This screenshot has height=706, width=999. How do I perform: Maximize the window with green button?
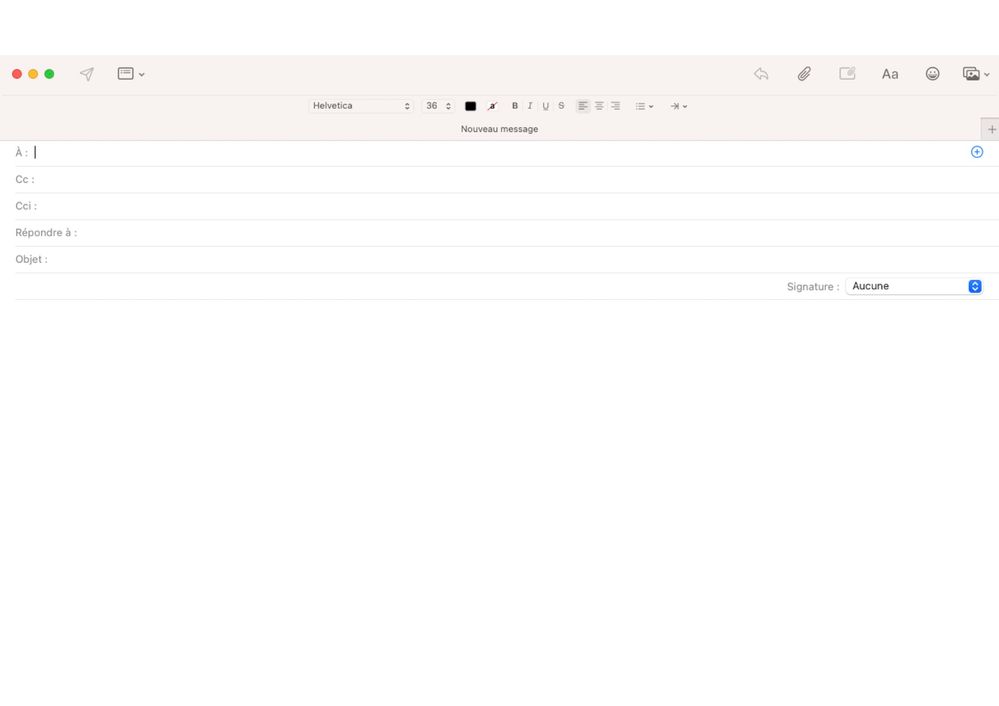[x=49, y=74]
